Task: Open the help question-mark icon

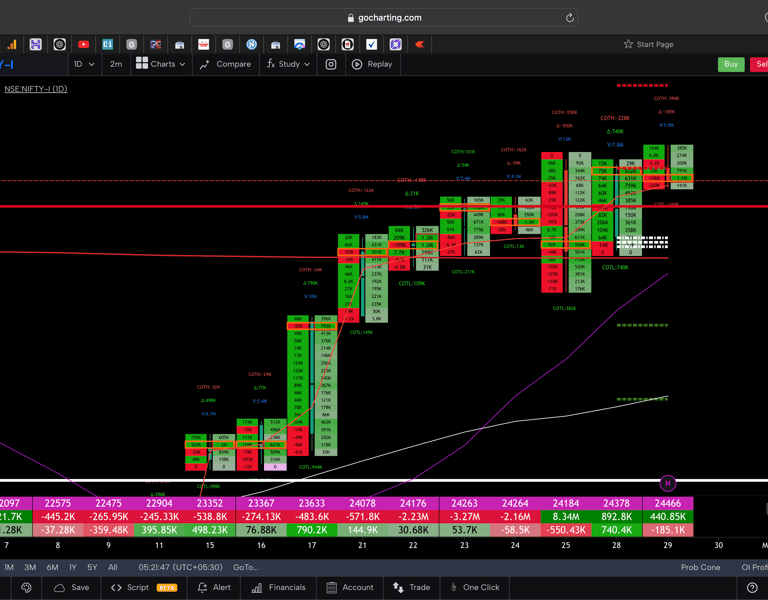Action: pyautogui.click(x=752, y=587)
